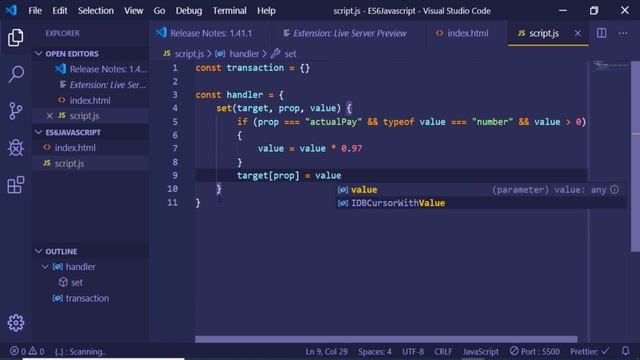Click JavaScript language mode selector
The image size is (640, 360).
click(x=480, y=351)
